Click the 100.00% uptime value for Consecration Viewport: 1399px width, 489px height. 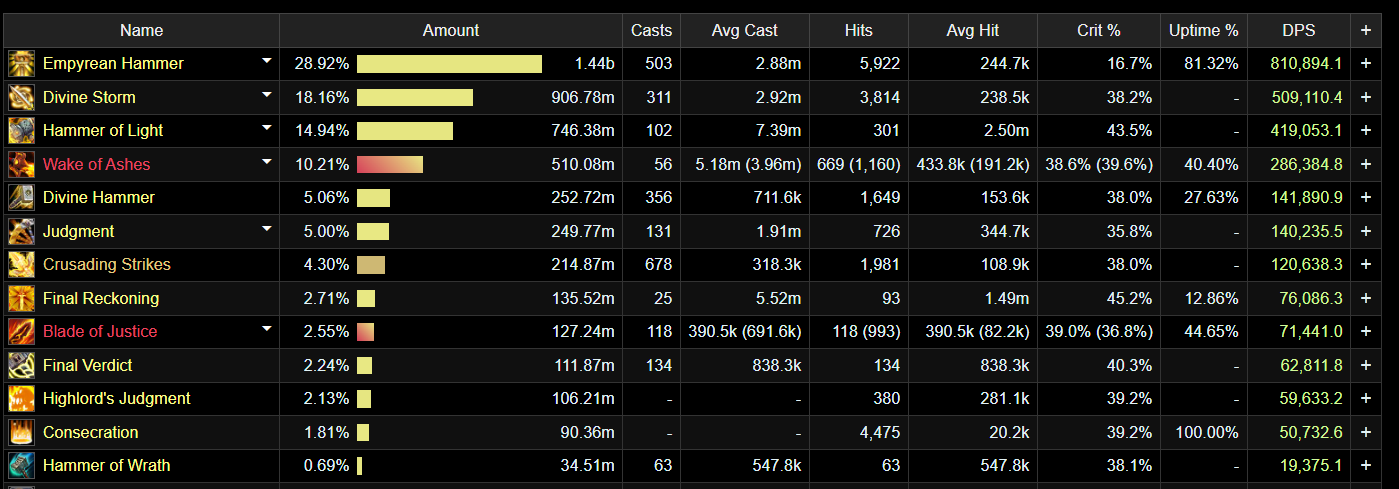coord(1207,433)
